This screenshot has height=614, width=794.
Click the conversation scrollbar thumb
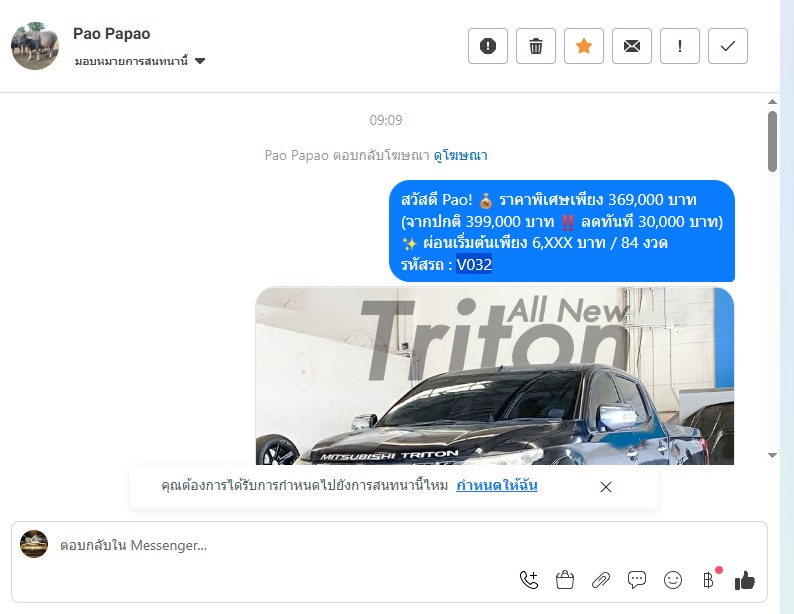[772, 142]
